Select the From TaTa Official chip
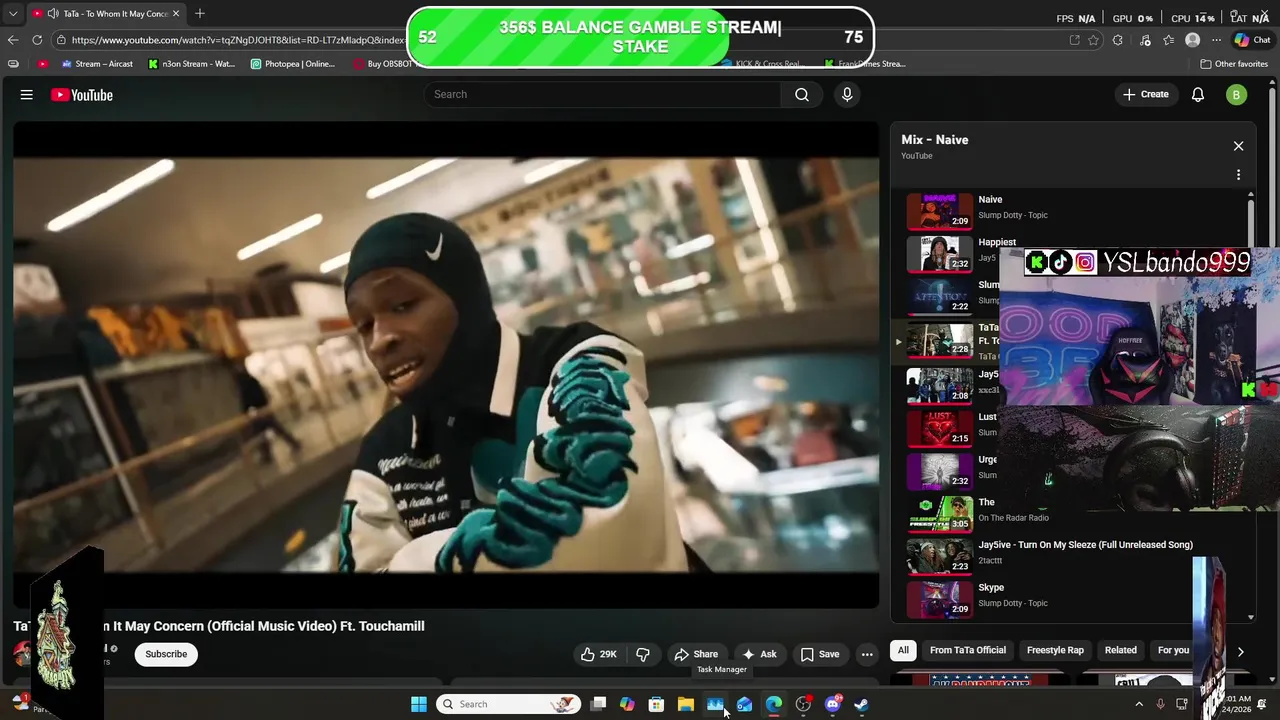Image resolution: width=1280 pixels, height=720 pixels. pos(968,650)
